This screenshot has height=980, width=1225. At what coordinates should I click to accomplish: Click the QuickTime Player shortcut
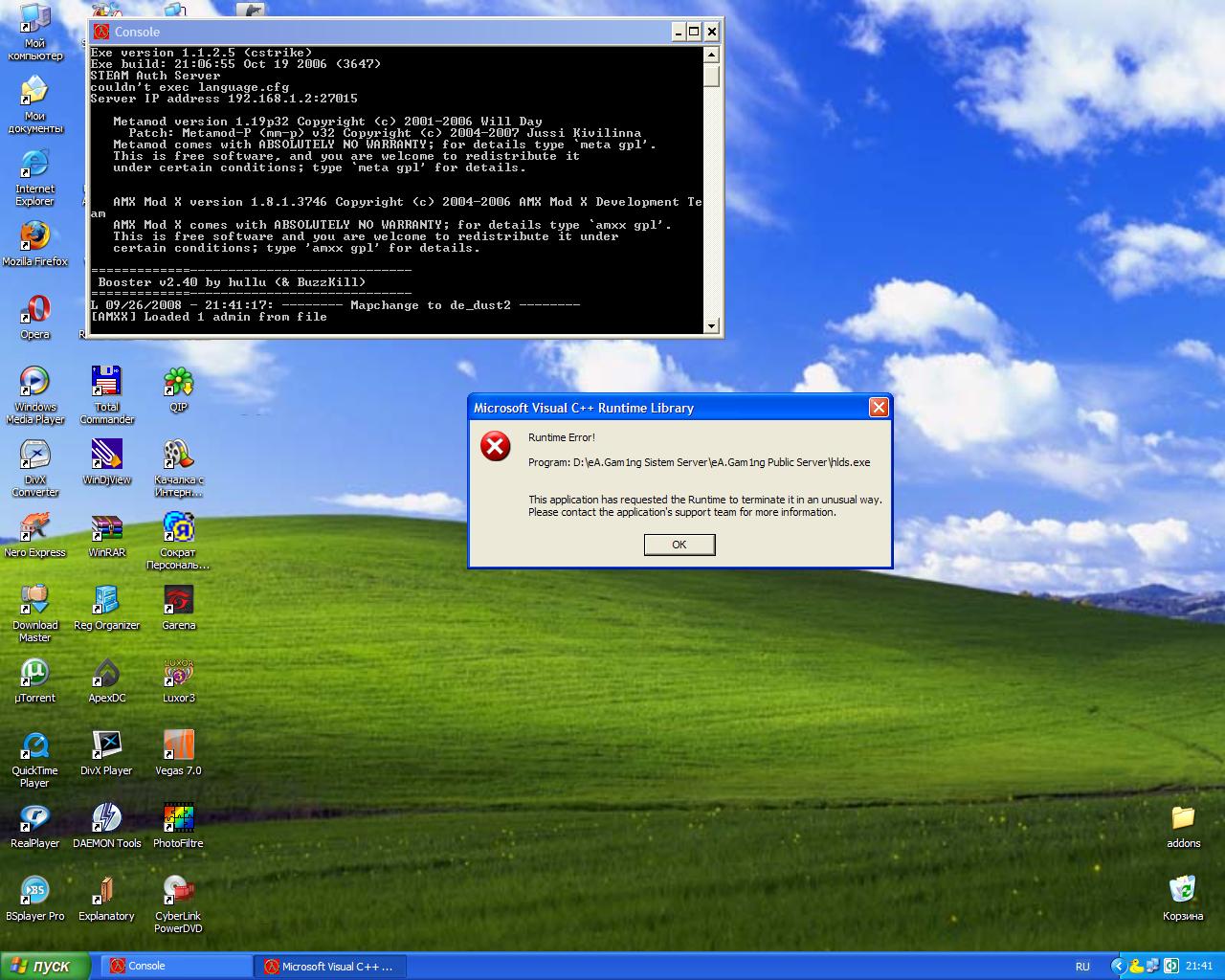tap(35, 758)
